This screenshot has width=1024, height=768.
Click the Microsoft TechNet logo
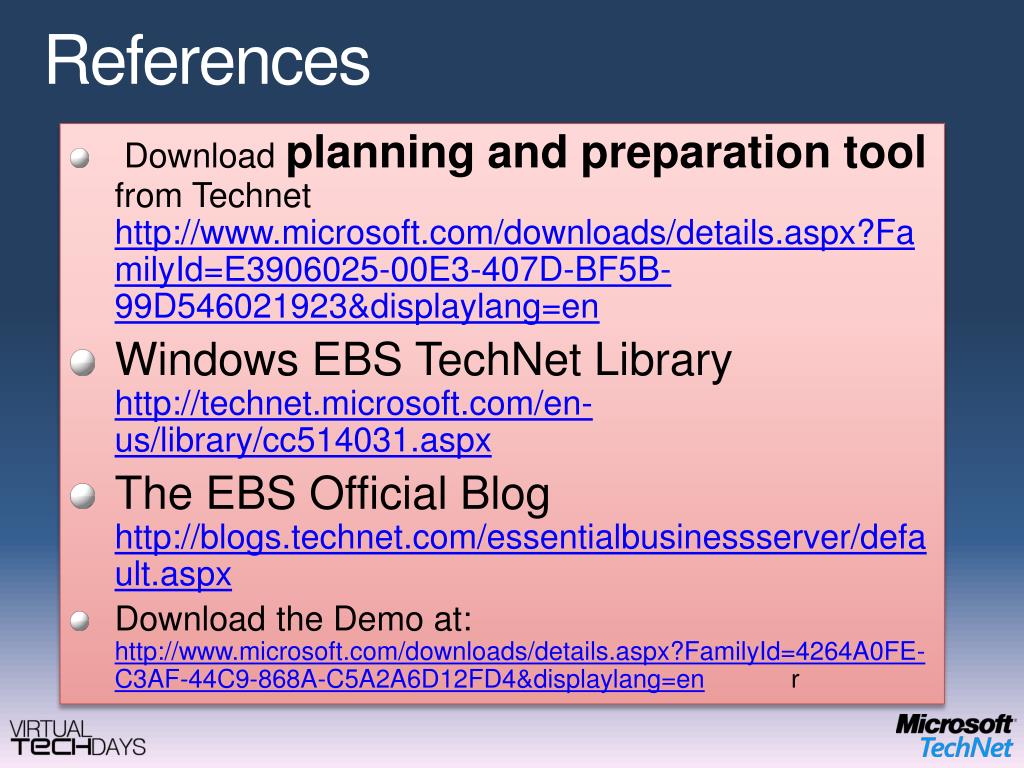tap(953, 735)
